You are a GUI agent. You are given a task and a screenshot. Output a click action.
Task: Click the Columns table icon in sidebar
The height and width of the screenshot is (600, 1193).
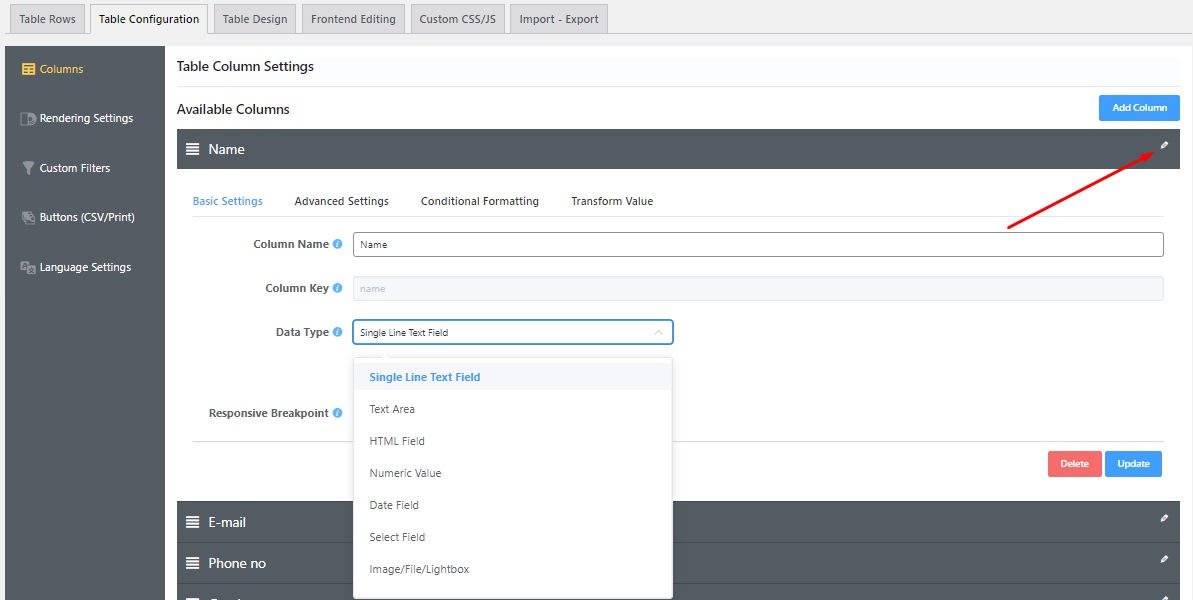click(x=28, y=69)
